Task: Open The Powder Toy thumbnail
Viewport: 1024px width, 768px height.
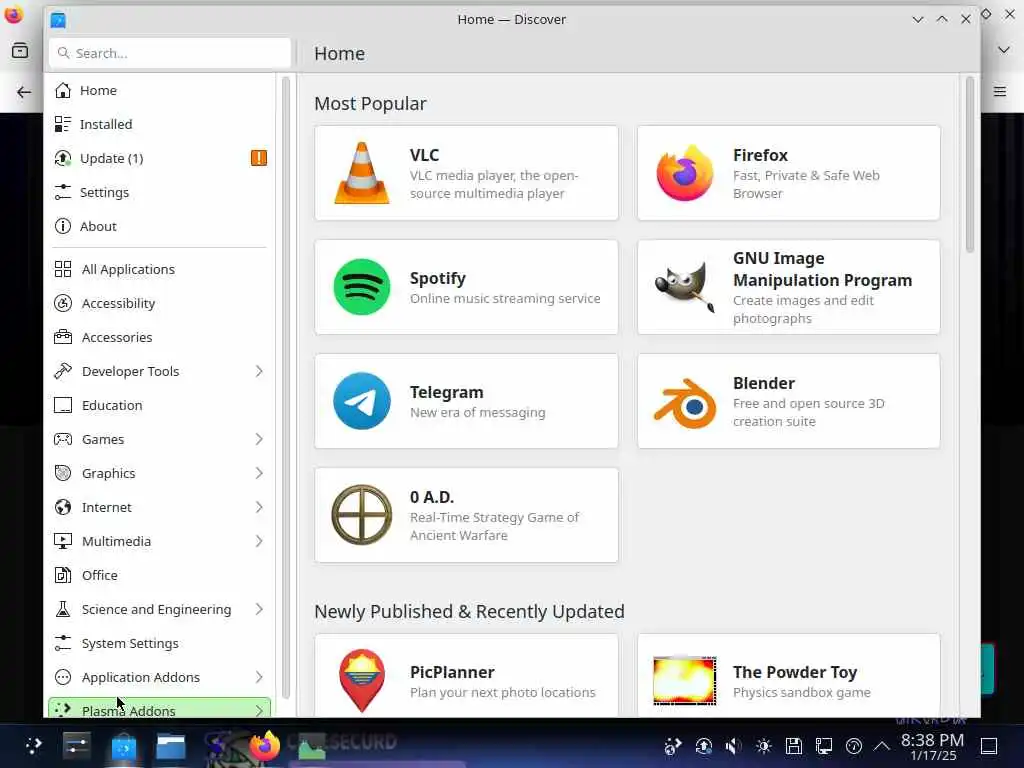Action: (x=684, y=680)
